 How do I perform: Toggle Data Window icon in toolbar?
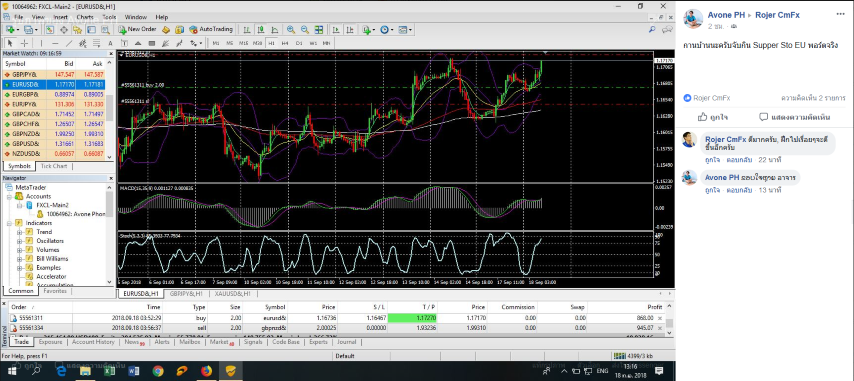coord(64,29)
